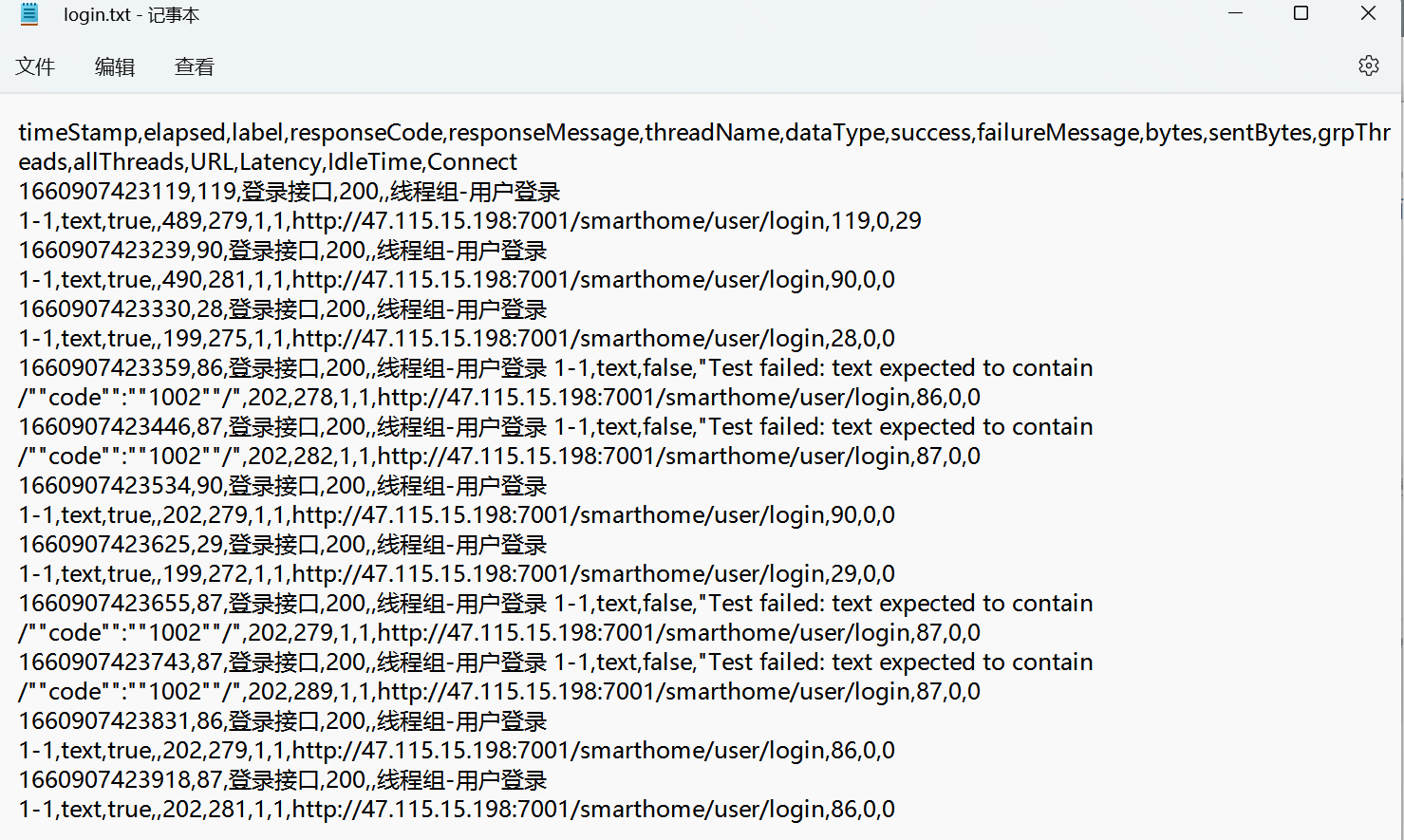
Task: Open the 文件 menu
Action: [x=35, y=66]
